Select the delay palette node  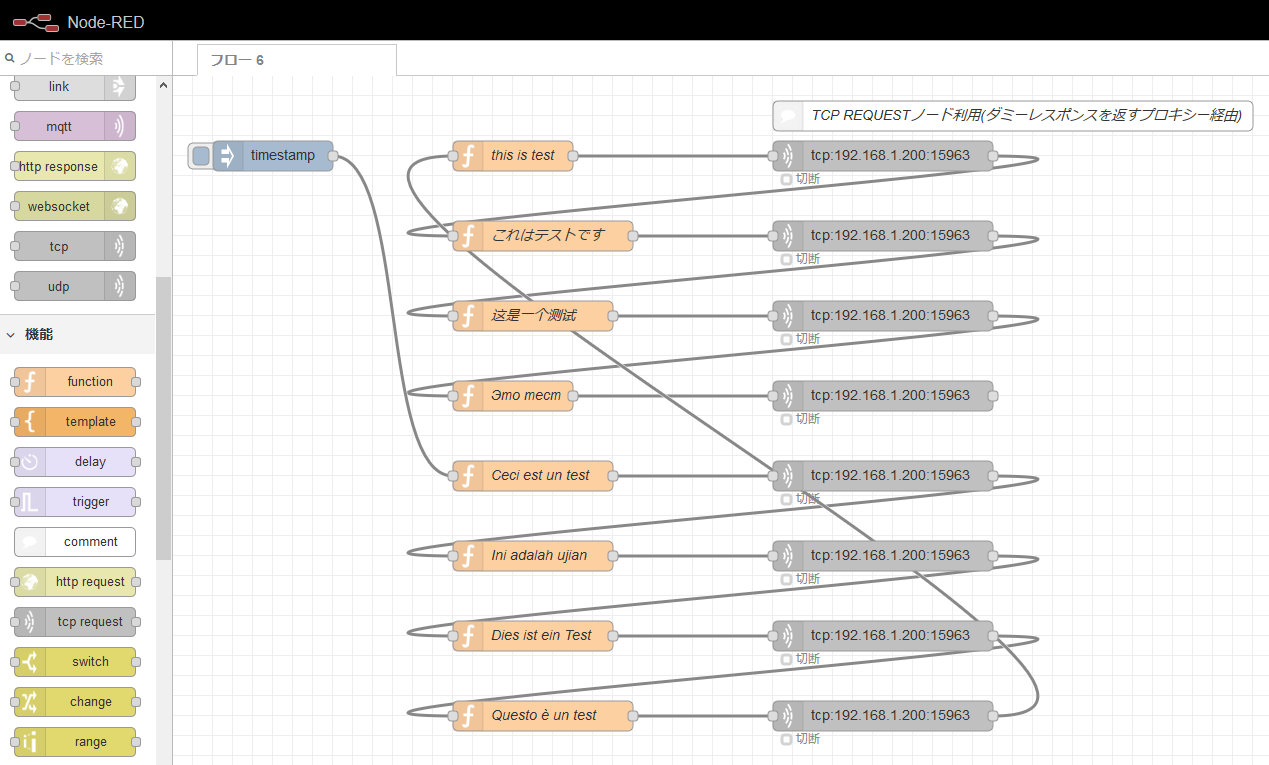click(75, 462)
